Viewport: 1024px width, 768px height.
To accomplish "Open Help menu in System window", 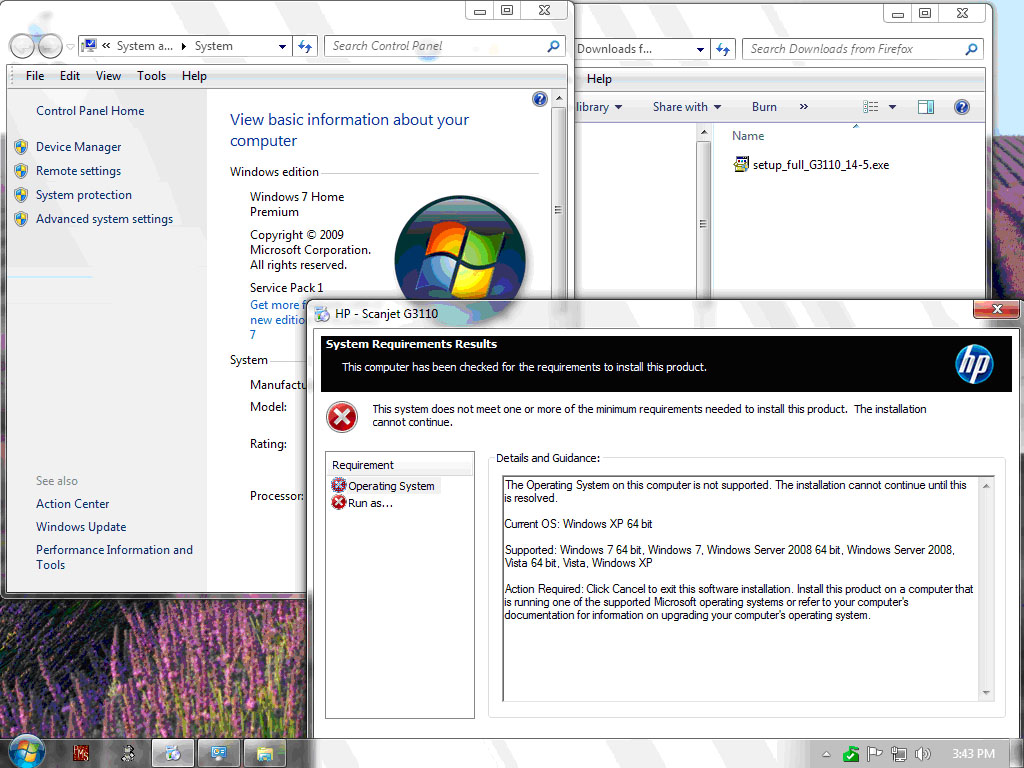I will [x=194, y=76].
